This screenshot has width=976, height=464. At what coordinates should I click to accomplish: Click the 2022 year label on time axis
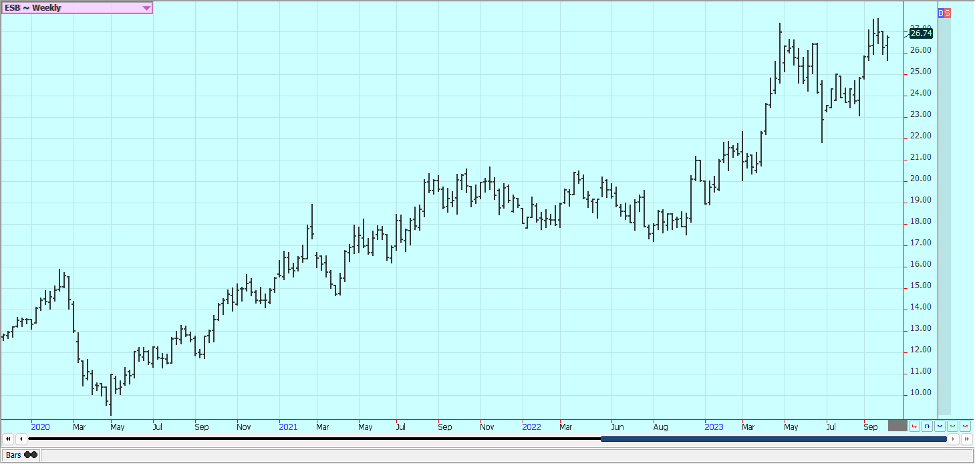tap(532, 427)
